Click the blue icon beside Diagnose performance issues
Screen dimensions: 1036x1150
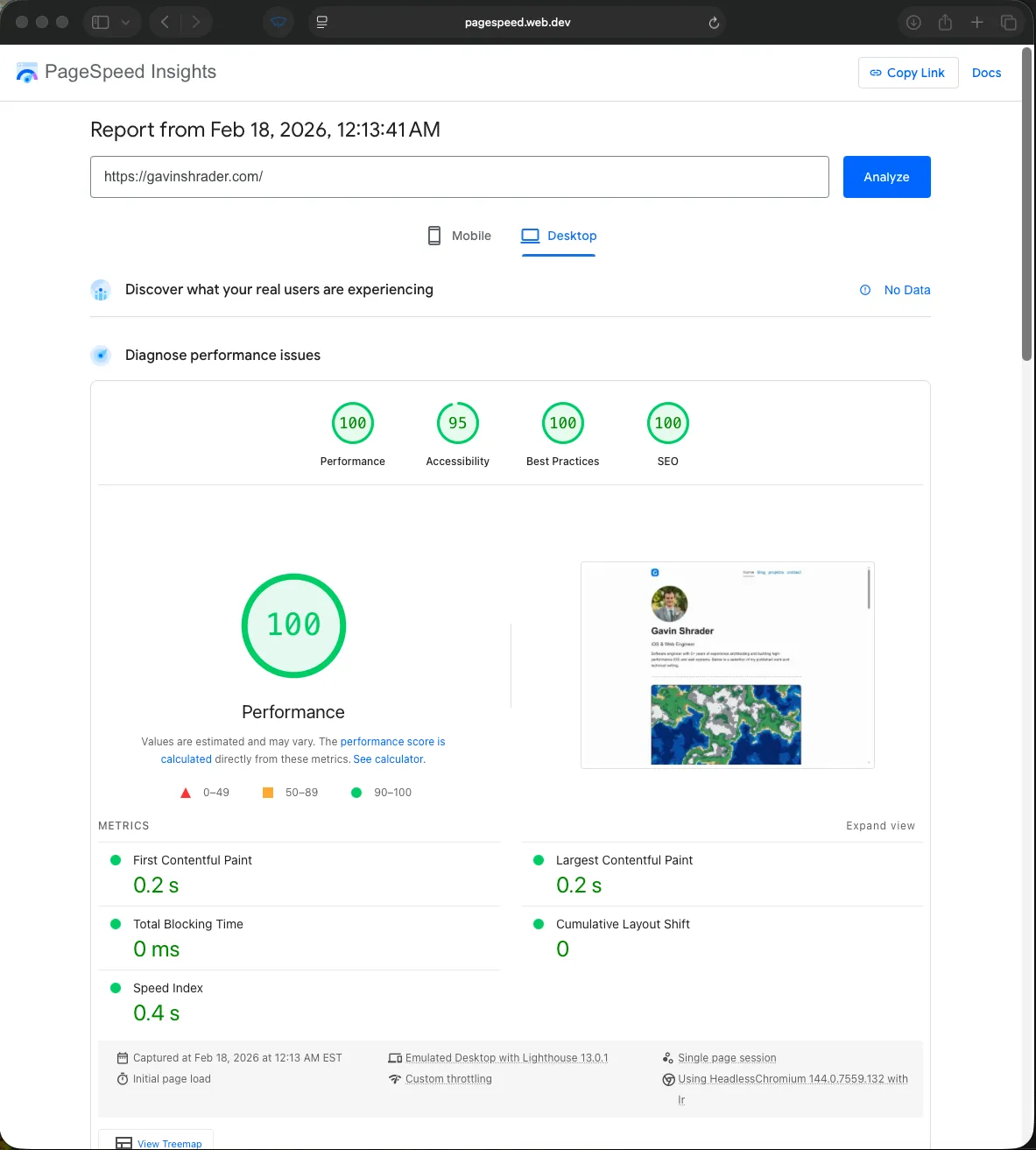[101, 356]
